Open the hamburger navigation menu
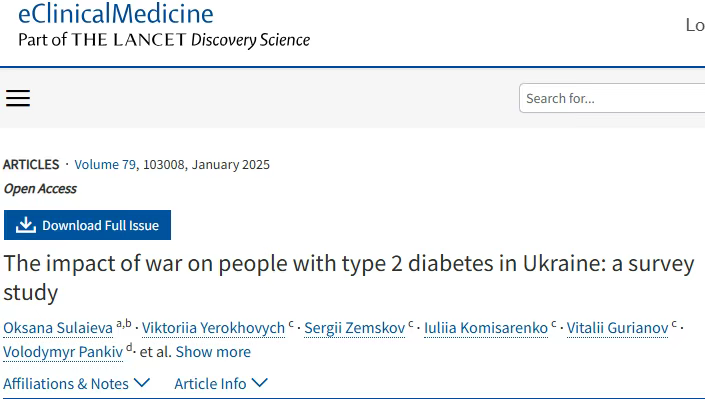705x399 pixels. click(18, 98)
